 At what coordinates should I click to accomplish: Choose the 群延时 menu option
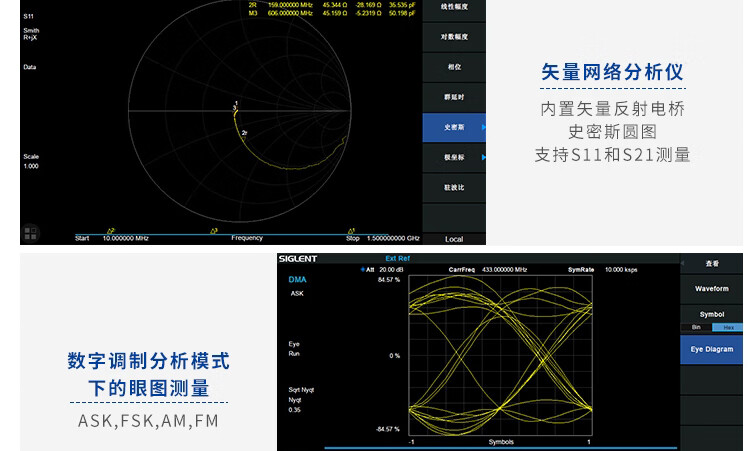(x=454, y=97)
